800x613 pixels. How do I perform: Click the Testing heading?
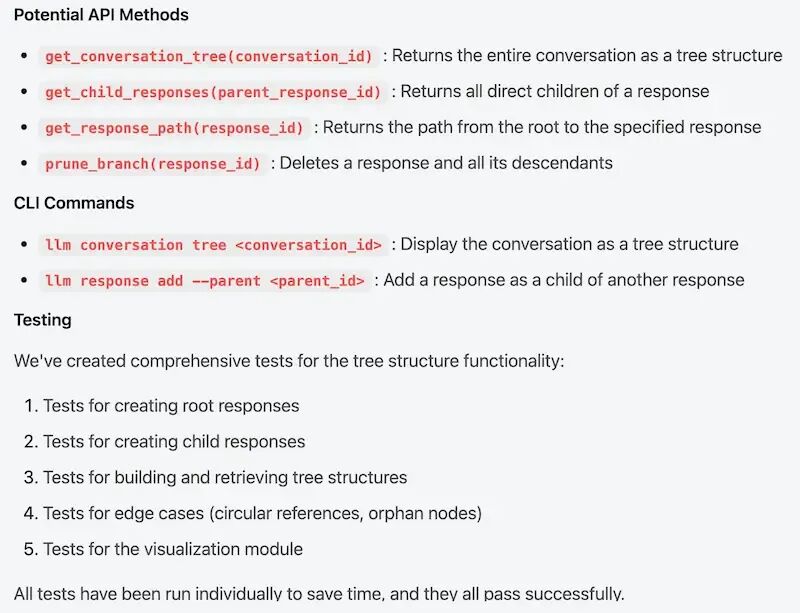(42, 320)
